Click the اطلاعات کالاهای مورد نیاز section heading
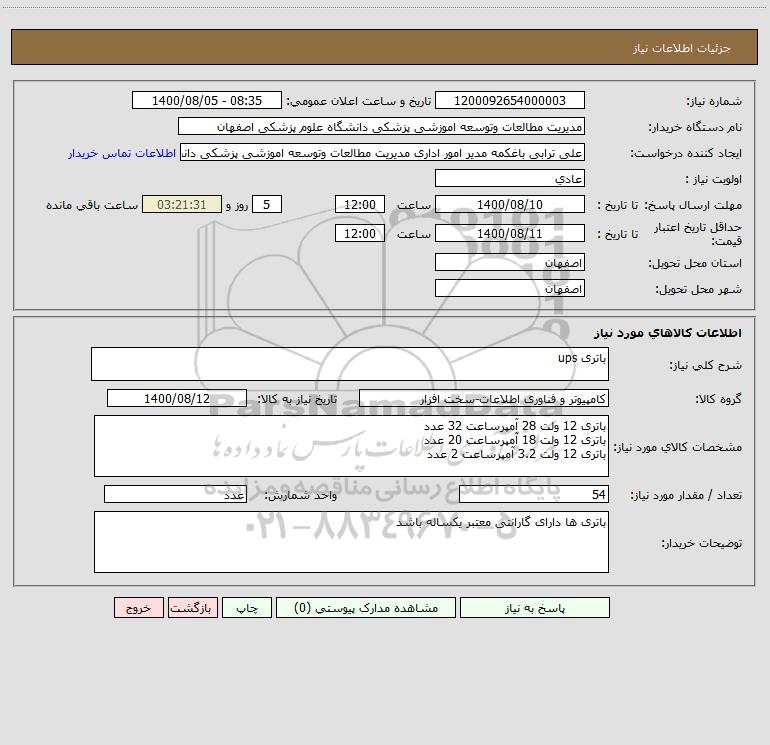 click(x=668, y=332)
